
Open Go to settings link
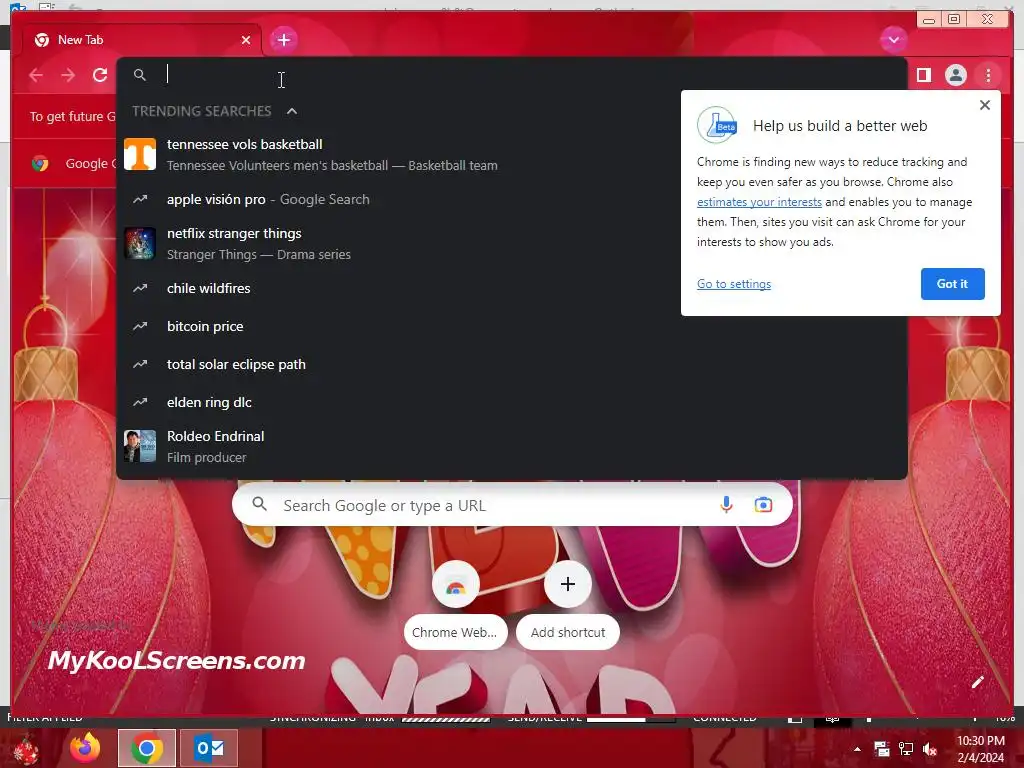coord(733,284)
